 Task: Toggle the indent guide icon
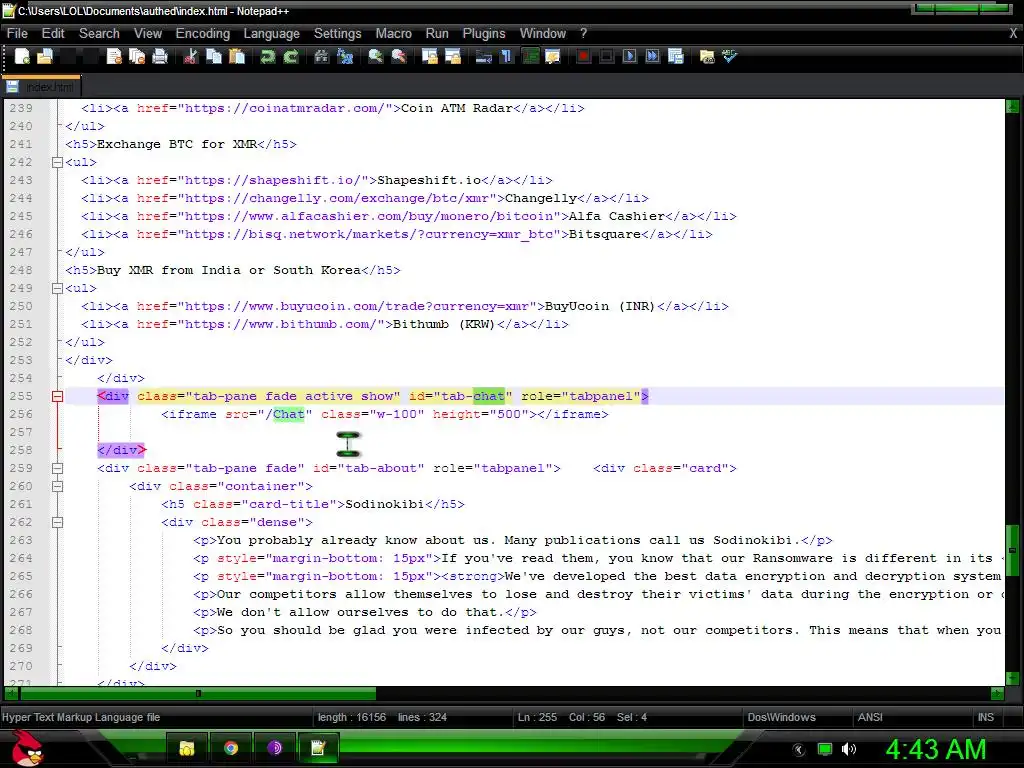coord(530,57)
